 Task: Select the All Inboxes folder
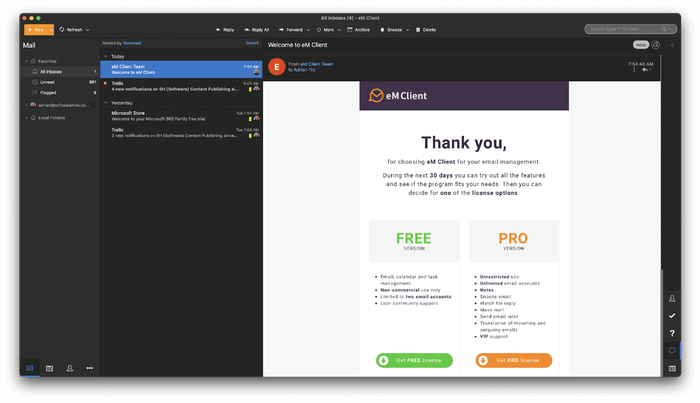click(x=59, y=72)
